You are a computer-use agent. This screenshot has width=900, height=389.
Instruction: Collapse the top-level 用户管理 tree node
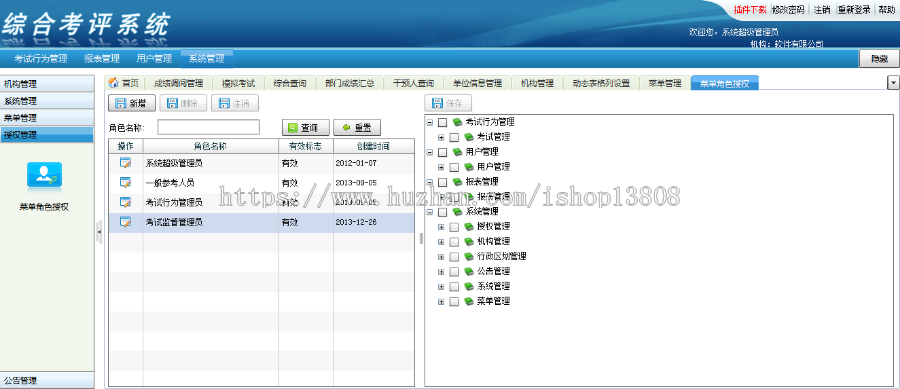point(429,152)
